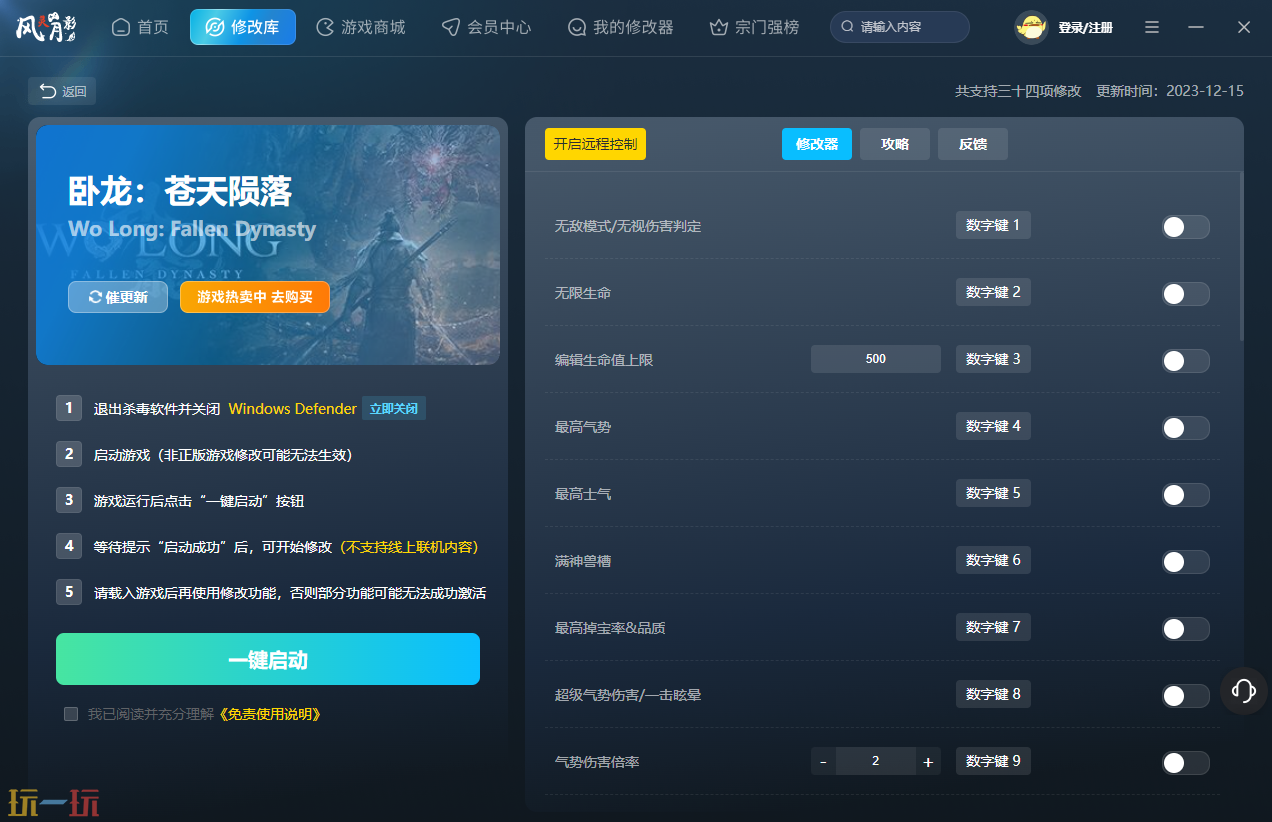Click hotkey 数字键 3 button
Screen dimensions: 1272x822
[993, 359]
